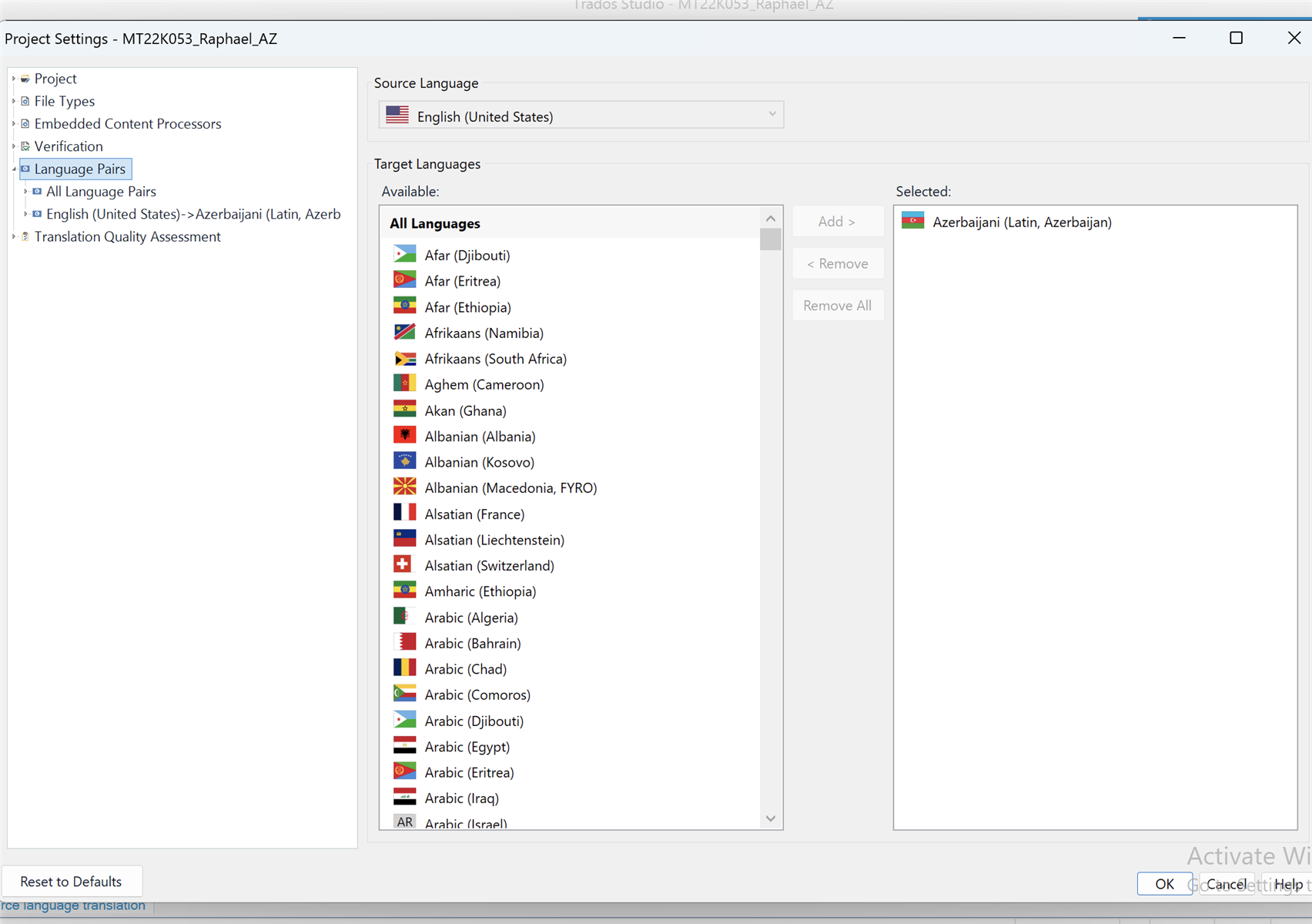Expand the Embedded Content Processors node
Screen dimensions: 1312x924
pos(14,123)
